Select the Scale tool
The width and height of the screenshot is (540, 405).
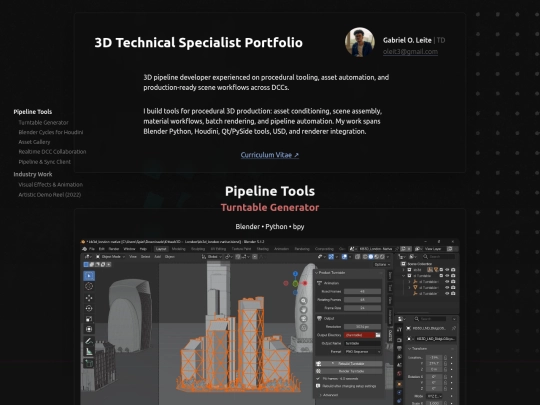pyautogui.click(x=89, y=319)
